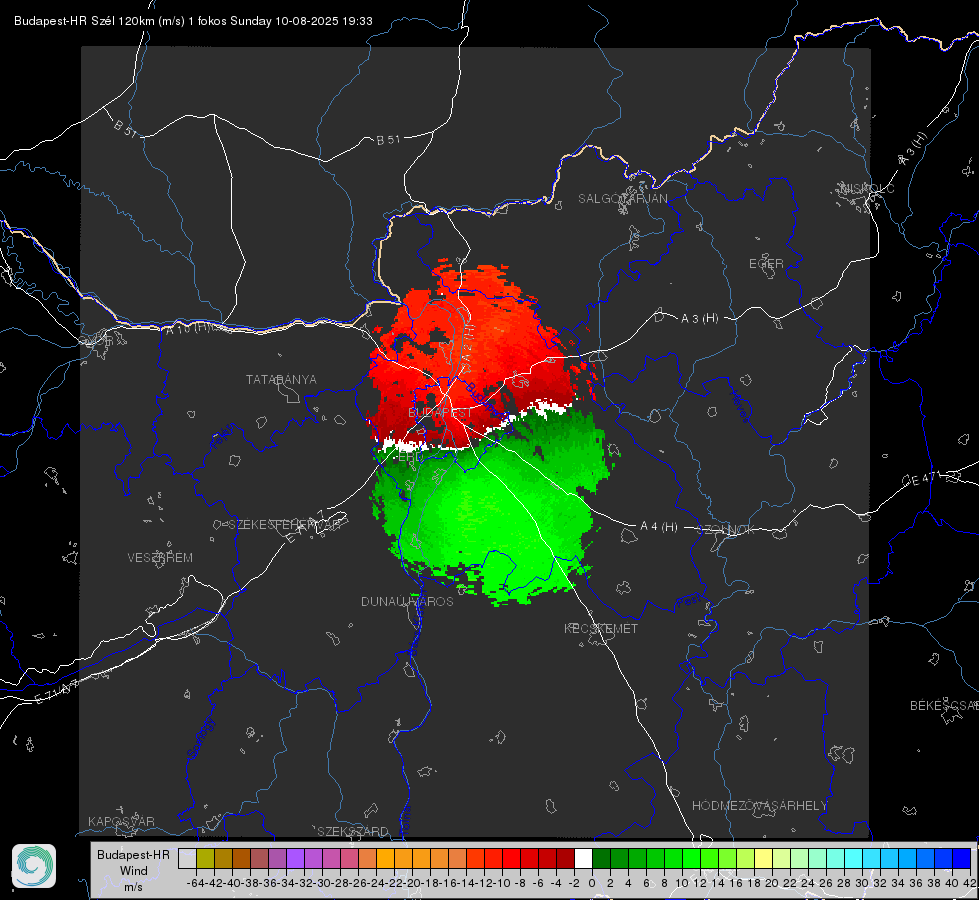The image size is (979, 900).
Task: Click the EGER city label
Action: point(766,264)
